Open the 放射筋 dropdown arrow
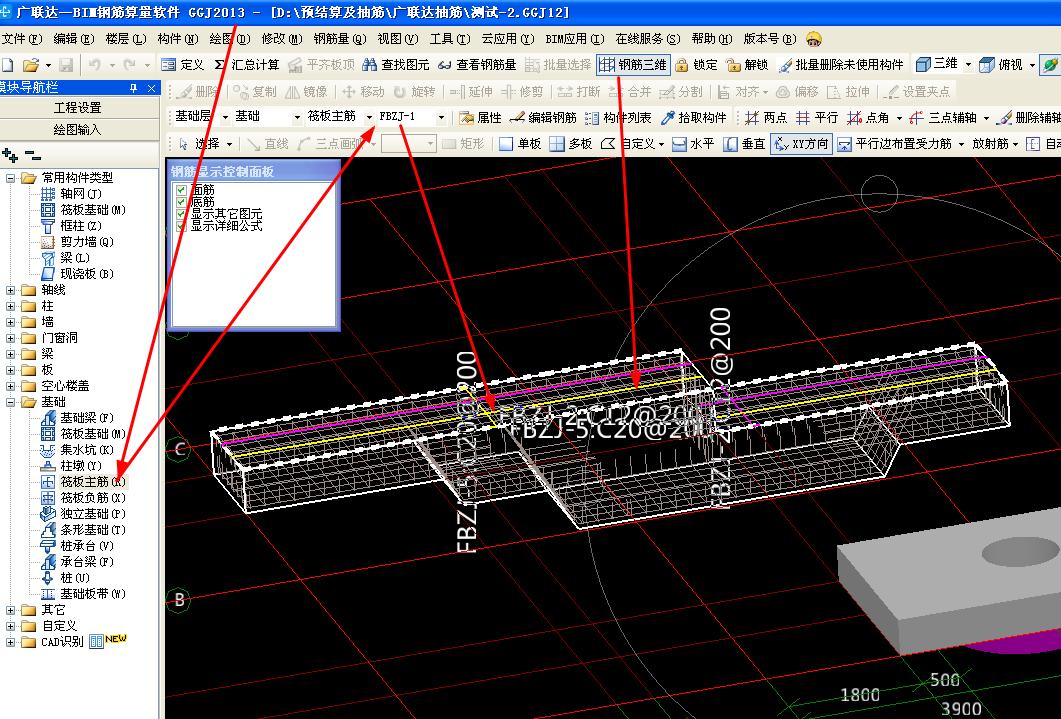This screenshot has height=719, width=1061. (1016, 144)
